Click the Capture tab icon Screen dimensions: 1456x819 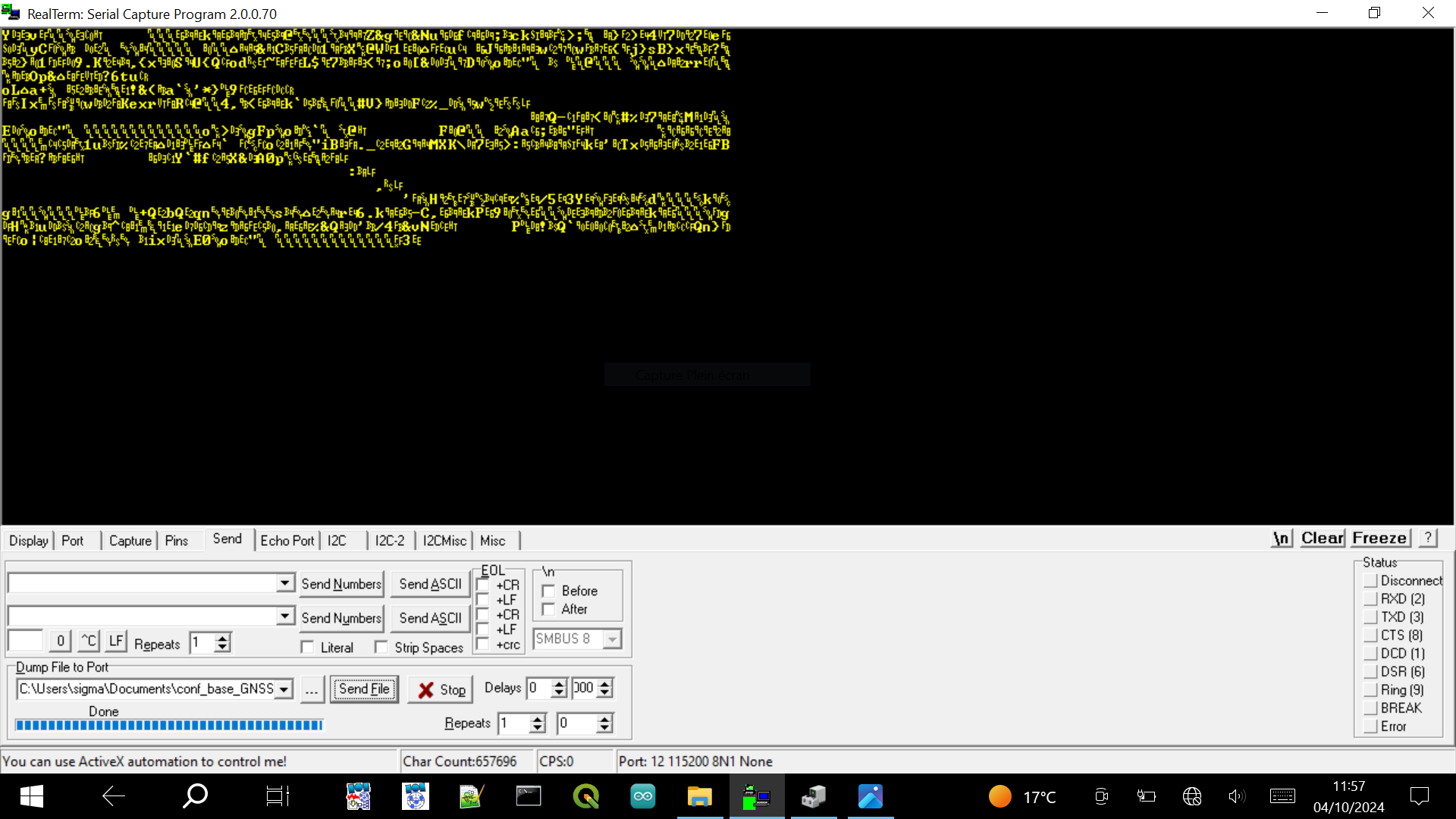pos(128,540)
